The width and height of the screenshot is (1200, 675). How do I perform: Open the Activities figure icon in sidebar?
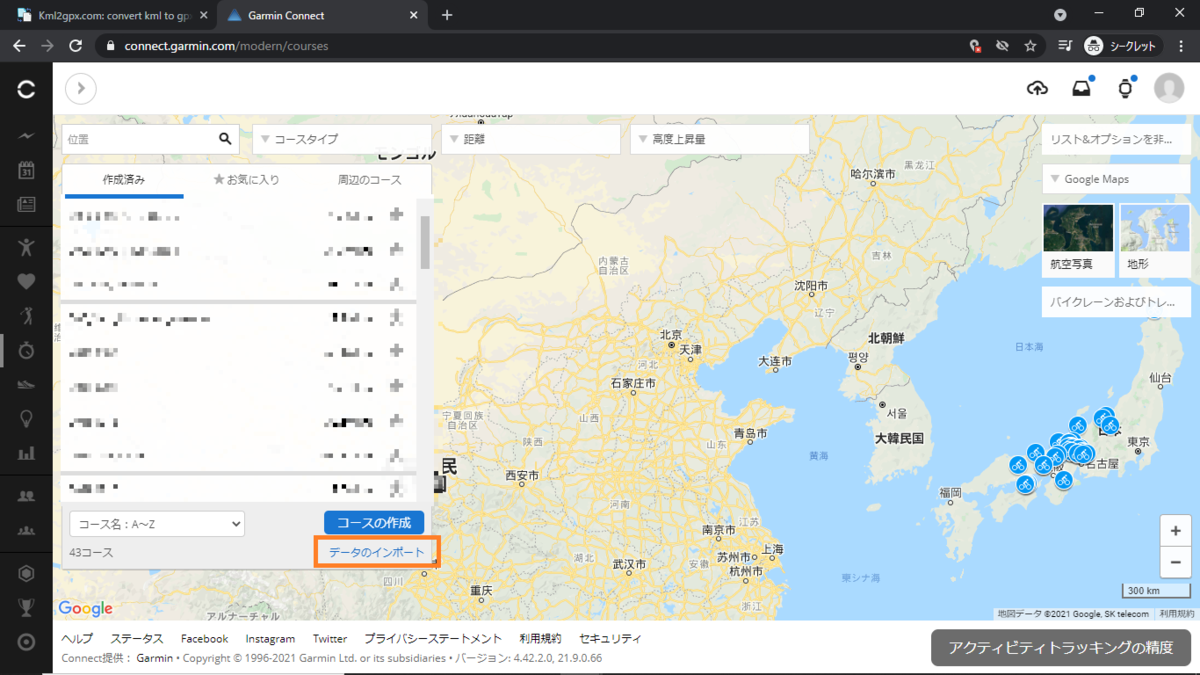click(x=27, y=246)
